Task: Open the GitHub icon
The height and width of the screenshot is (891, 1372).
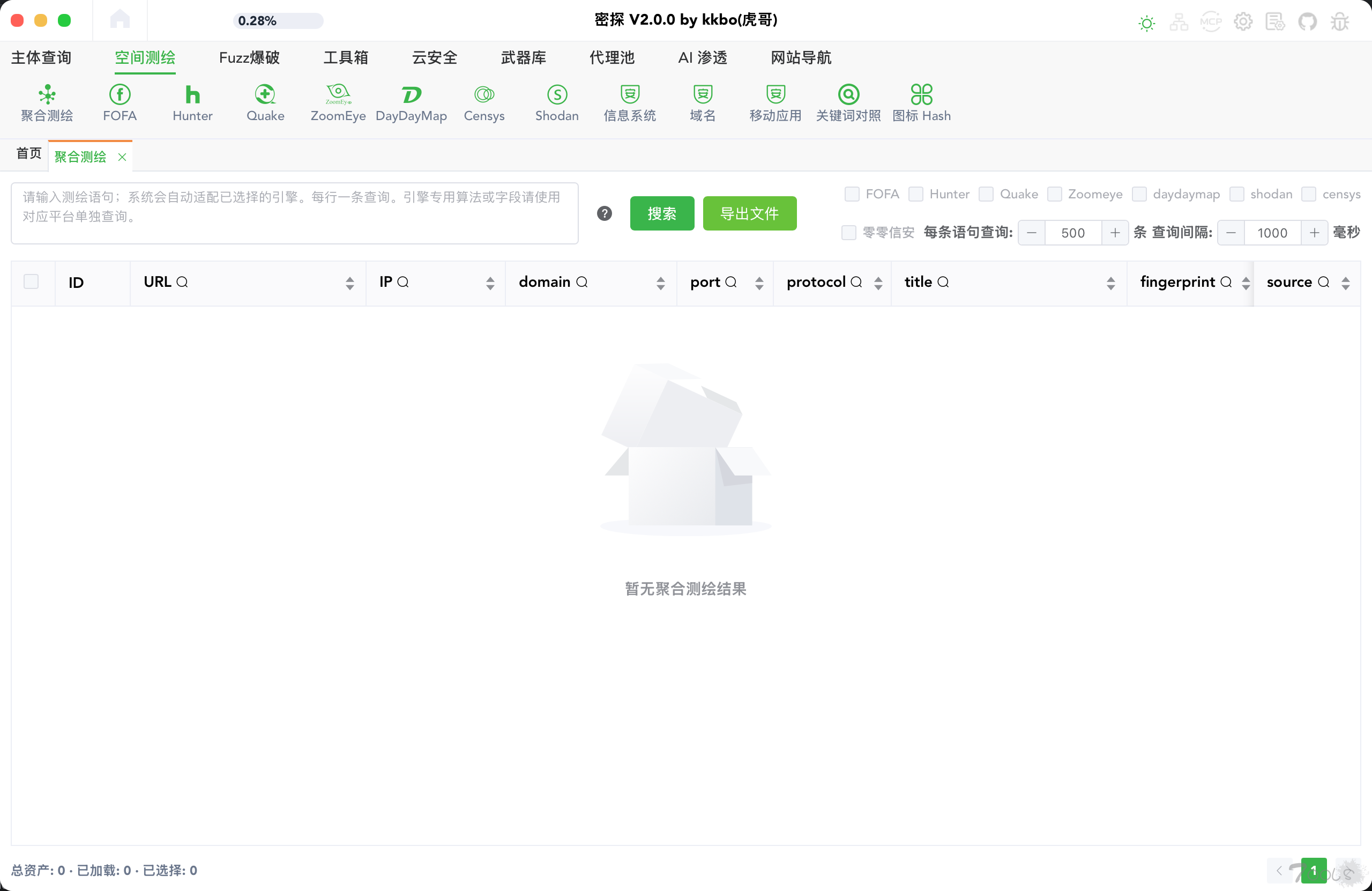Action: pos(1308,22)
